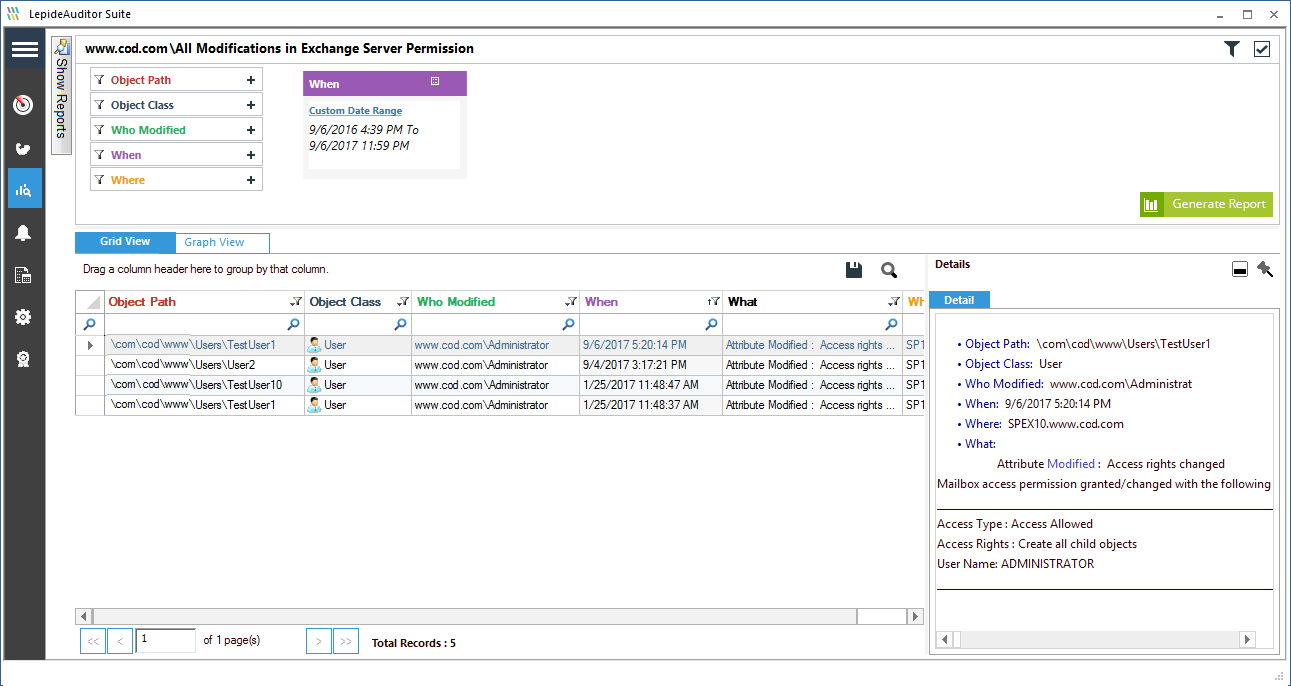Switch to Grid View tab

125,242
